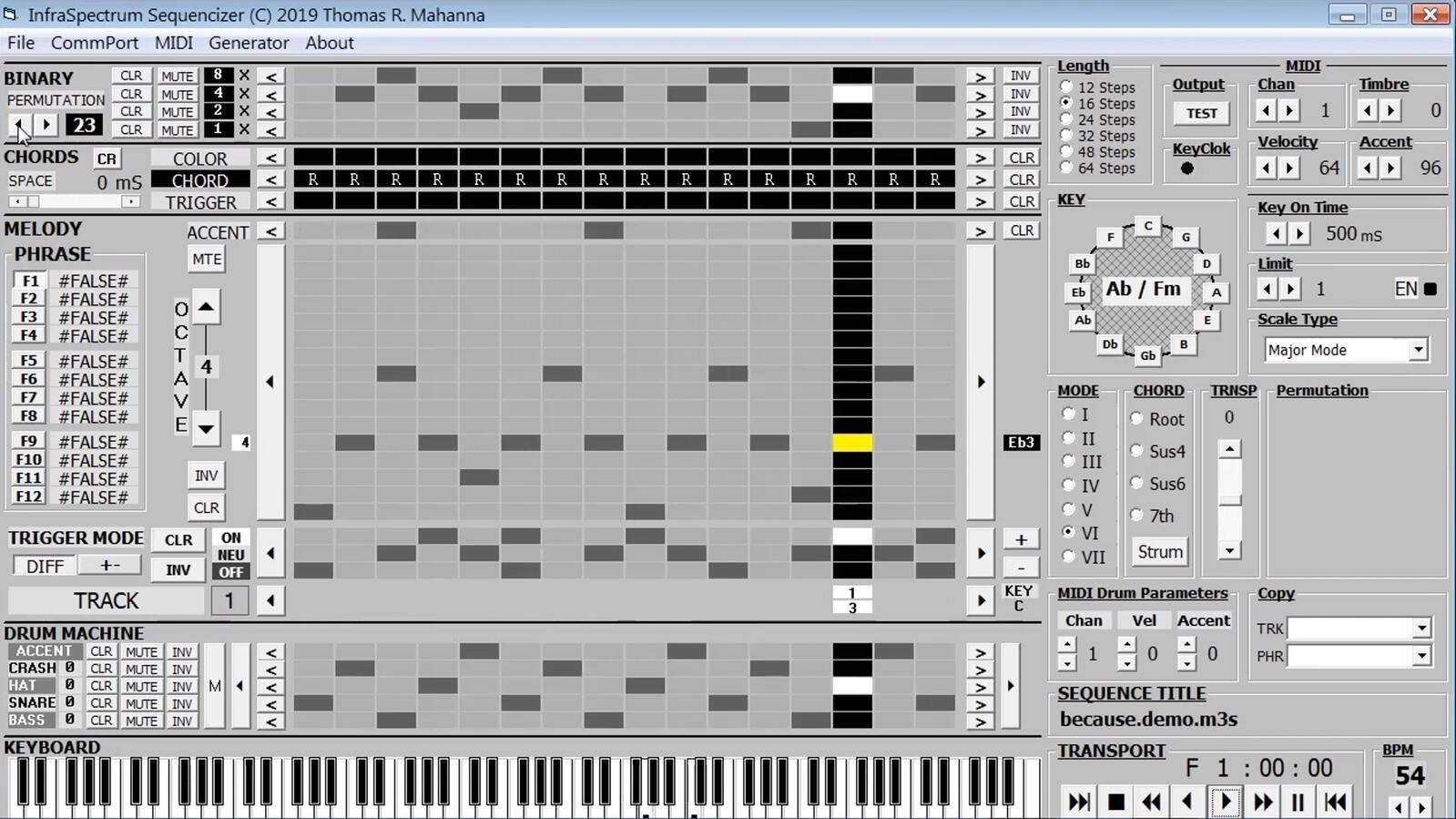Click the fast-forward double-arrow transport button
Viewport: 1456px width, 819px height.
(x=1263, y=802)
